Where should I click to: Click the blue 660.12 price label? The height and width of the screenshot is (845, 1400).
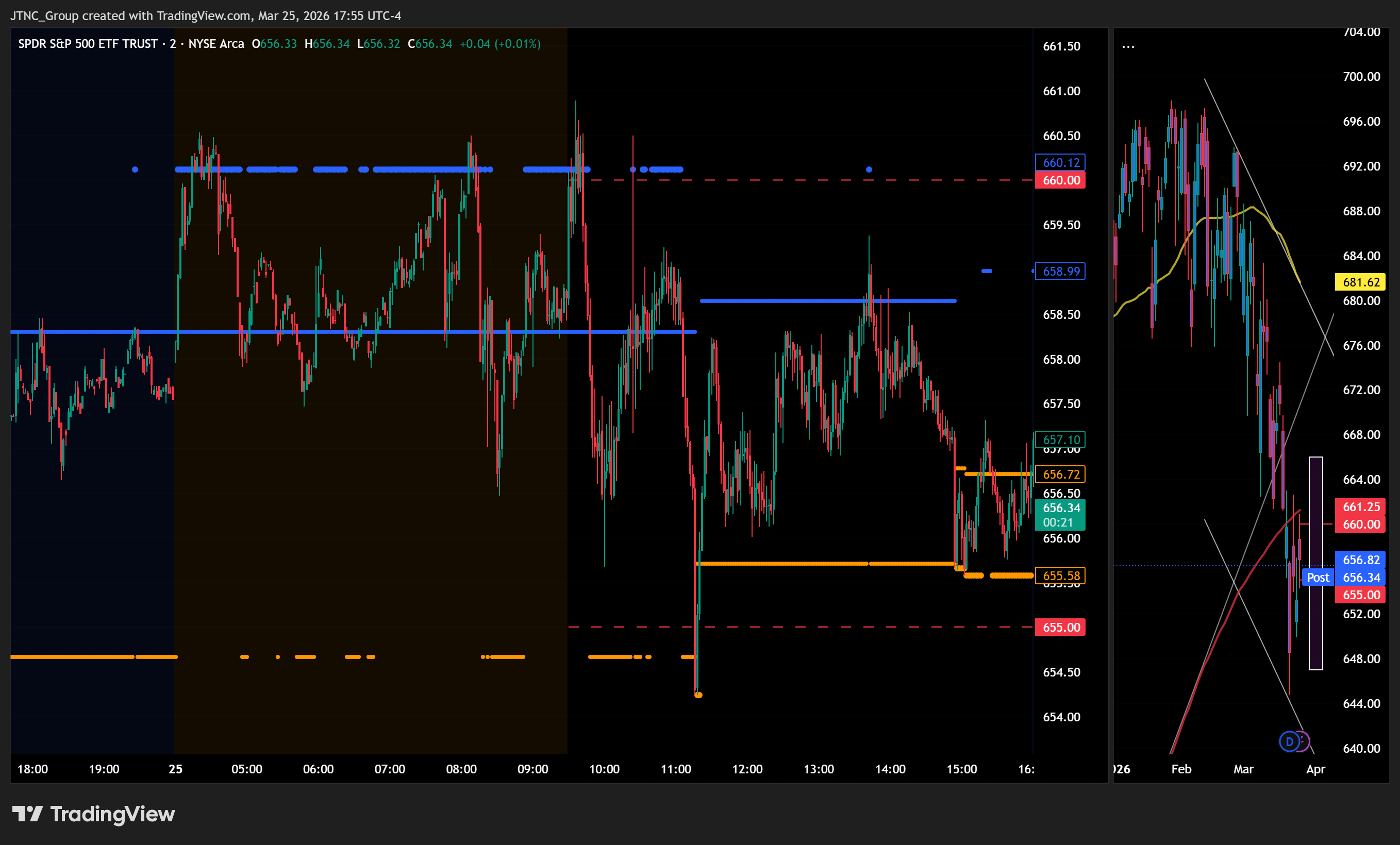pos(1060,162)
